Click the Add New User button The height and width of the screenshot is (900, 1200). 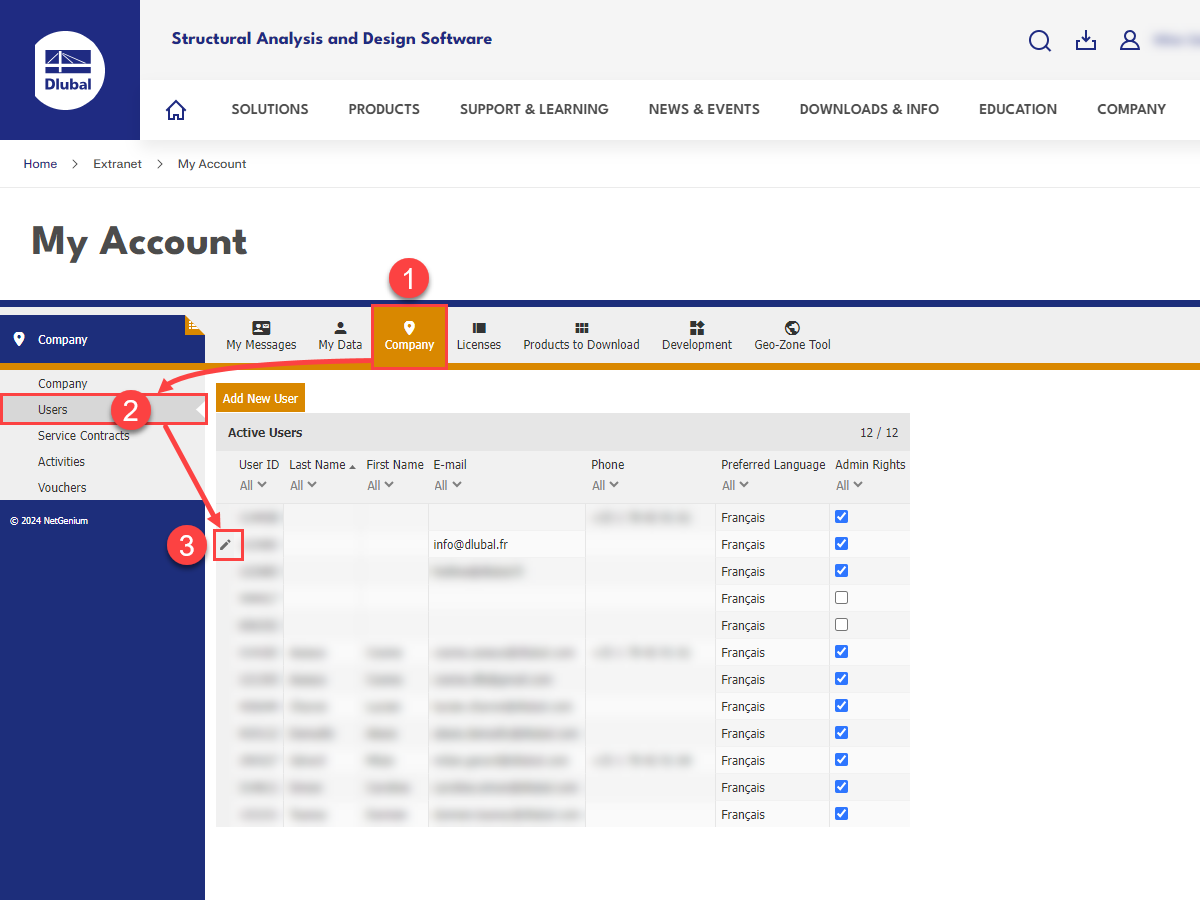pyautogui.click(x=260, y=398)
